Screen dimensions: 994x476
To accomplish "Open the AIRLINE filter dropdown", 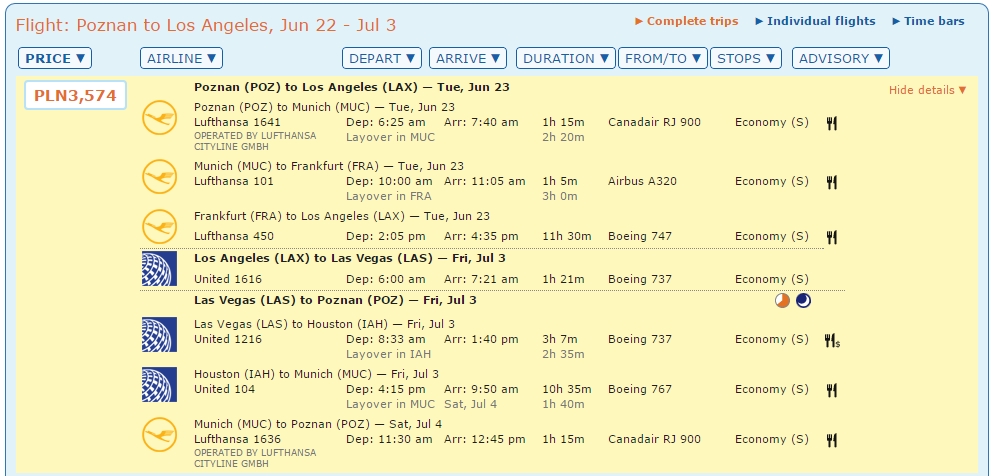I will pyautogui.click(x=181, y=58).
